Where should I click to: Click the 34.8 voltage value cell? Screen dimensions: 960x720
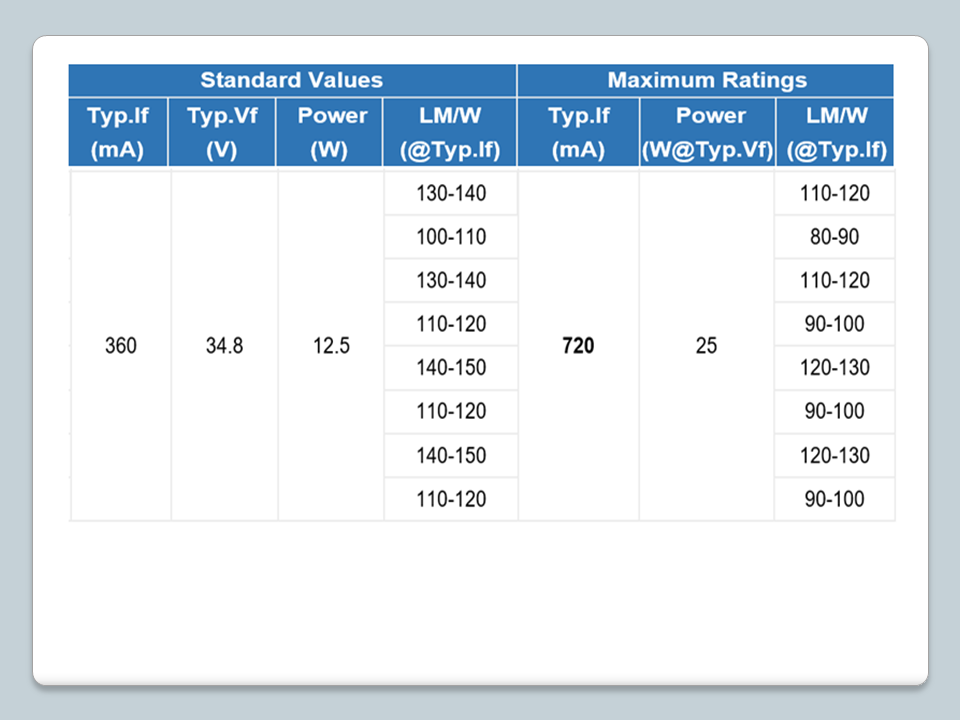tap(224, 346)
